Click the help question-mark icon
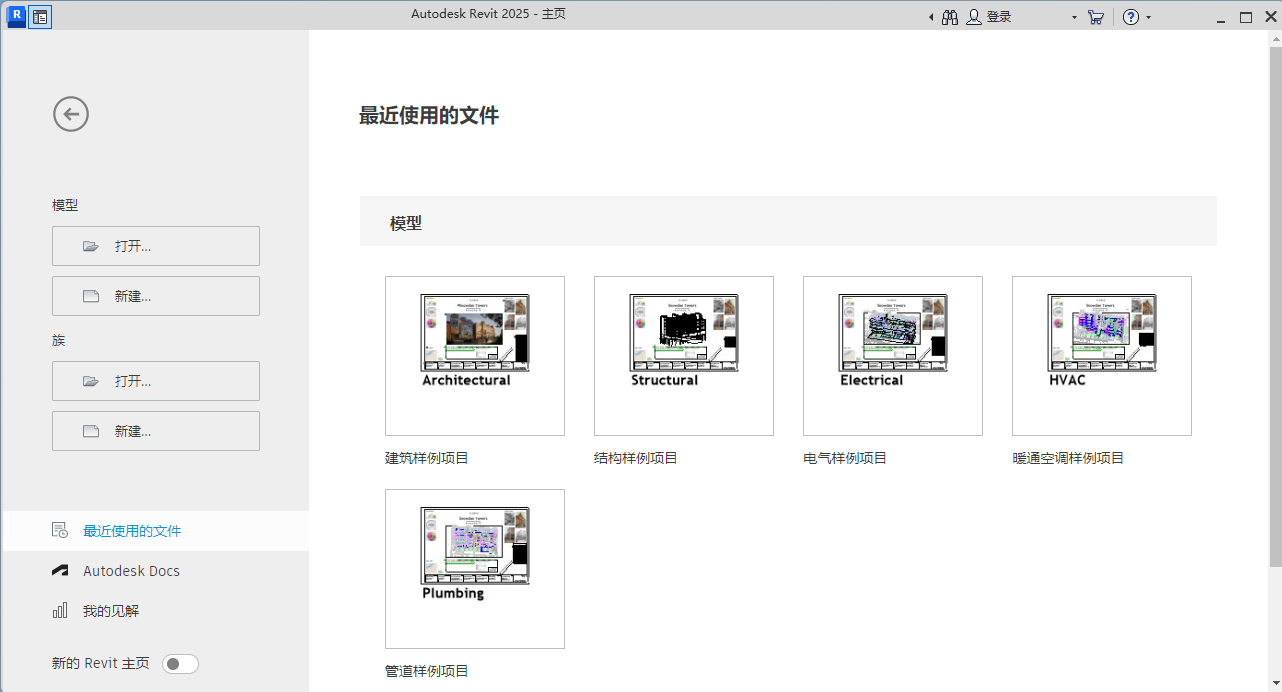The image size is (1282, 692). [1131, 17]
